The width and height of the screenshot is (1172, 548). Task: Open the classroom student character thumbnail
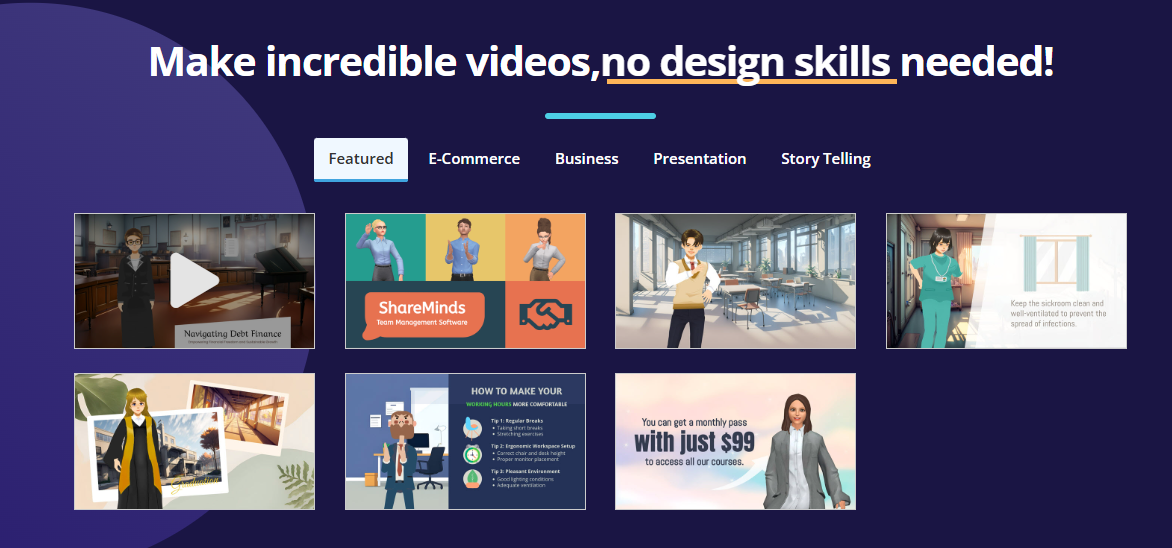735,281
